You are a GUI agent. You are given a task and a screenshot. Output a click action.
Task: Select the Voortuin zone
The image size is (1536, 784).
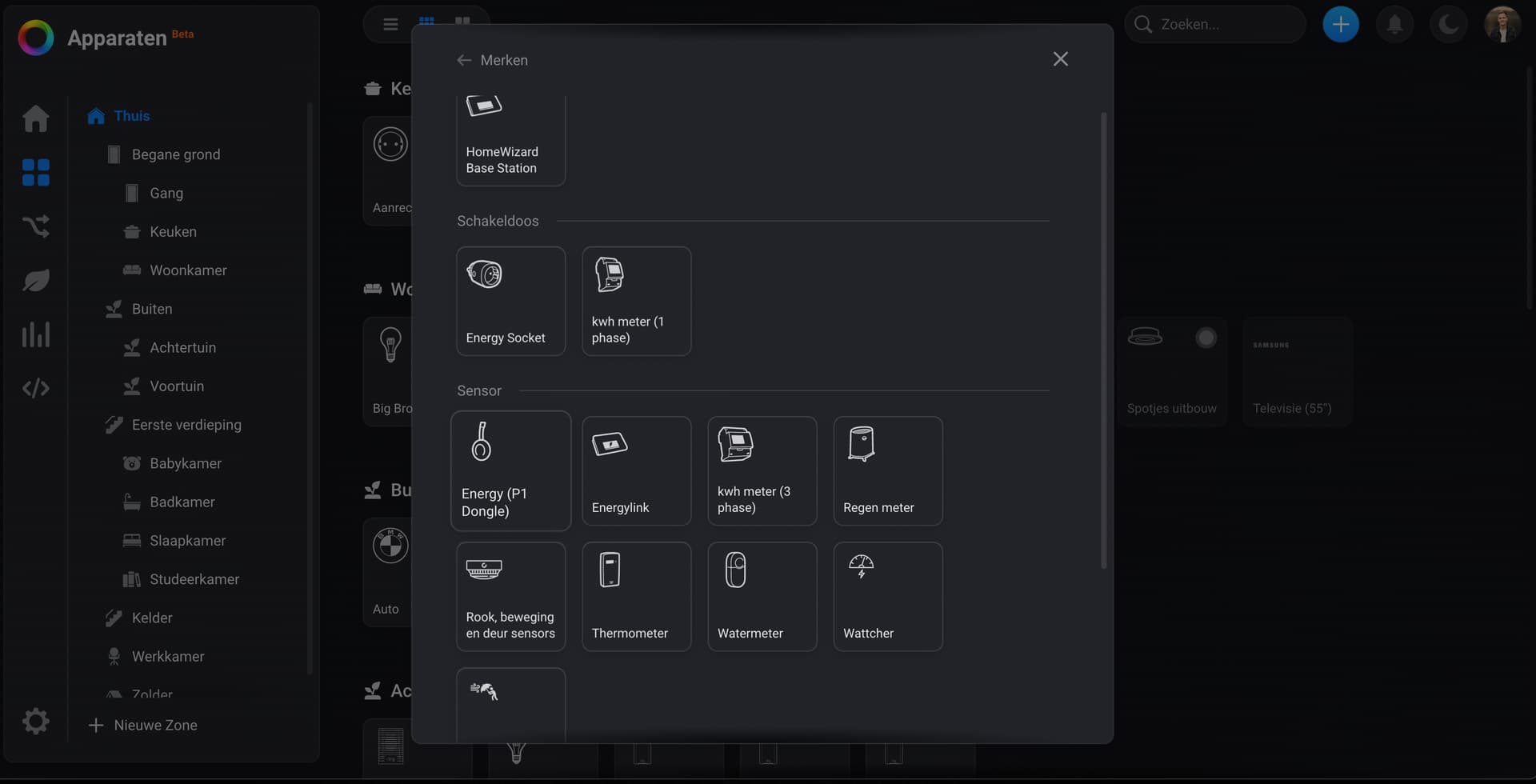[x=164, y=386]
